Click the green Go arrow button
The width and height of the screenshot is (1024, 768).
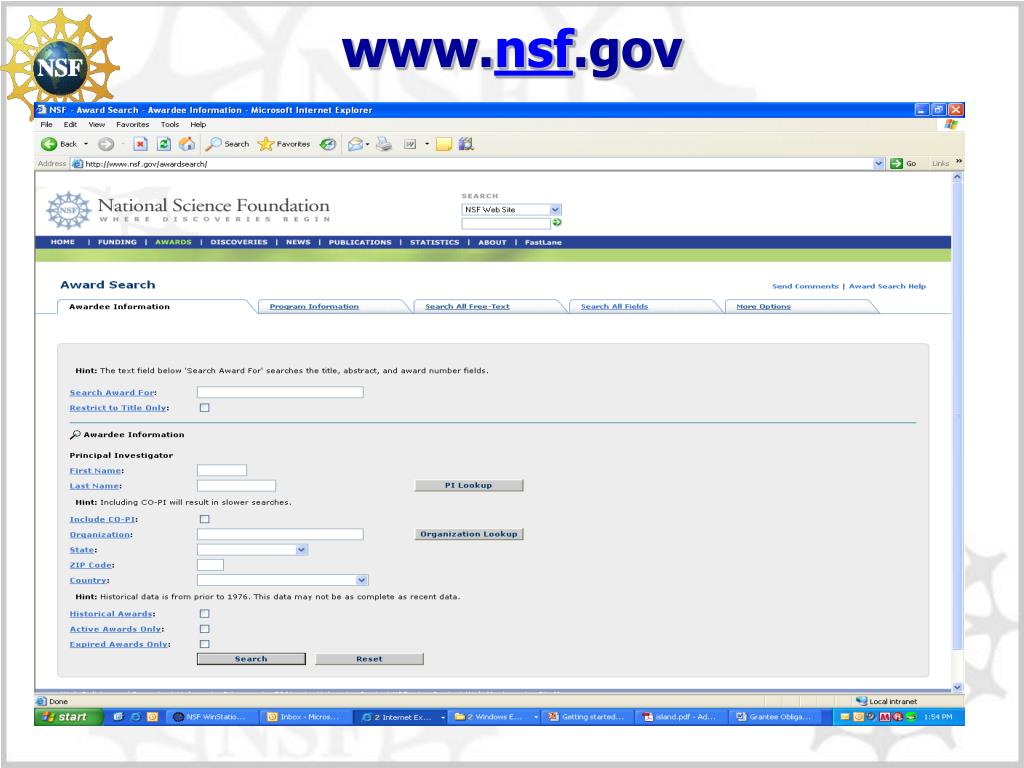point(896,163)
